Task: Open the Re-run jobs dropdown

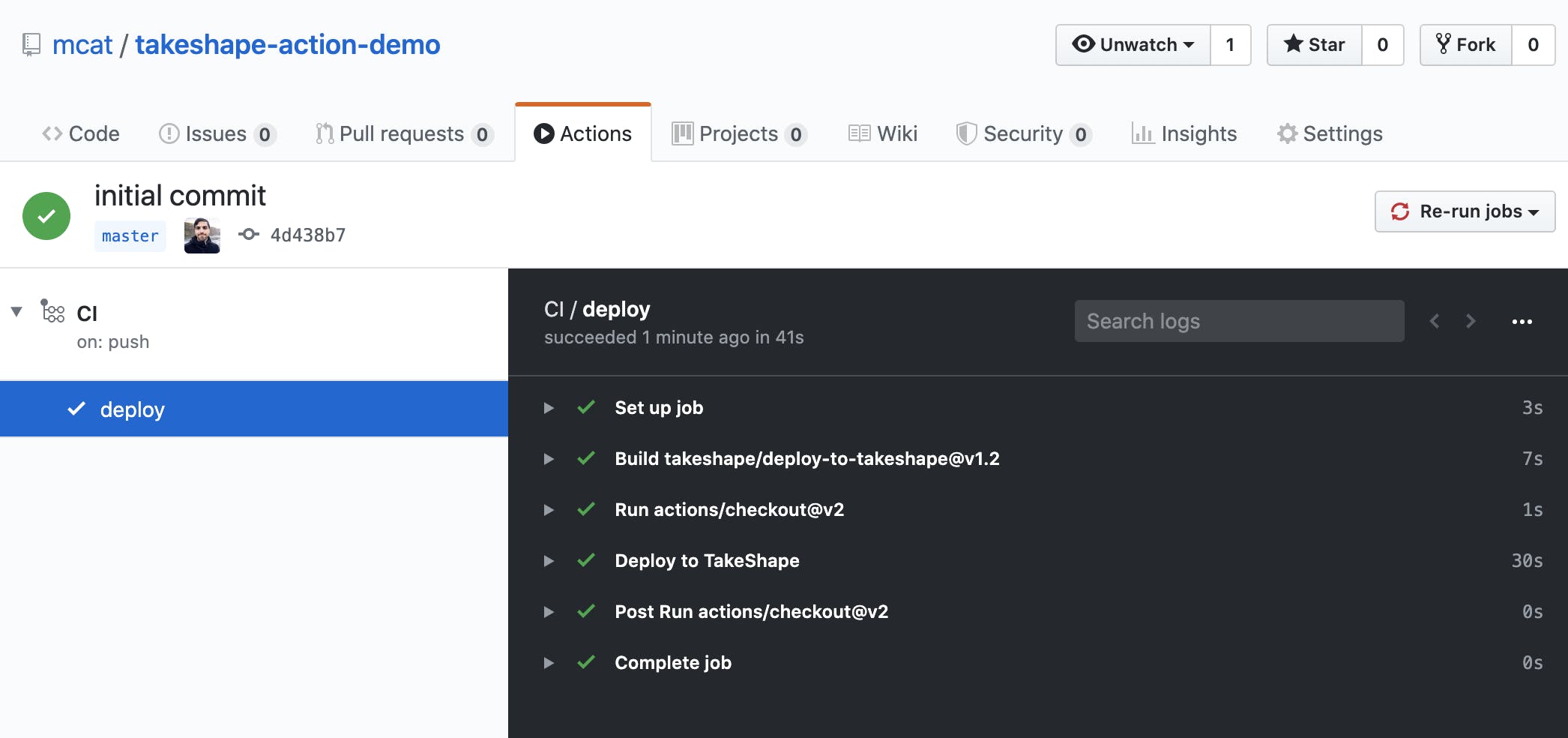Action: [x=1465, y=211]
